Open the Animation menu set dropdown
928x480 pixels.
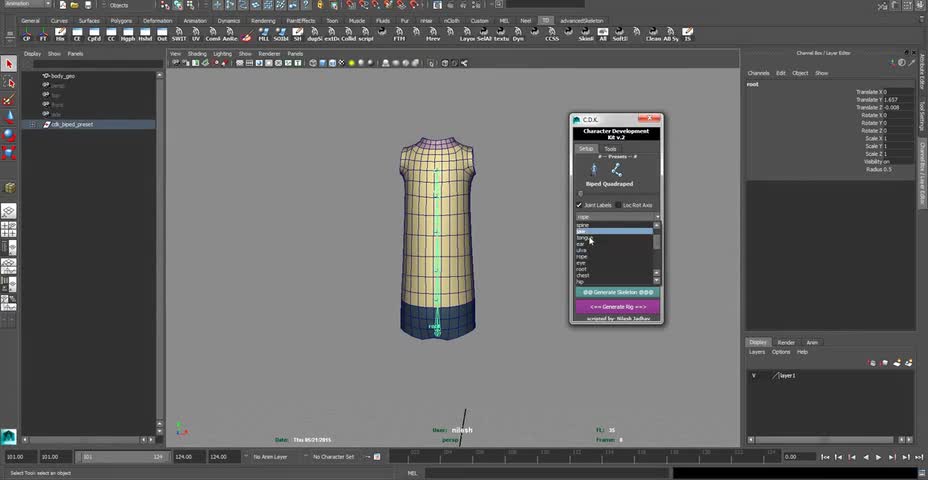pyautogui.click(x=30, y=4)
